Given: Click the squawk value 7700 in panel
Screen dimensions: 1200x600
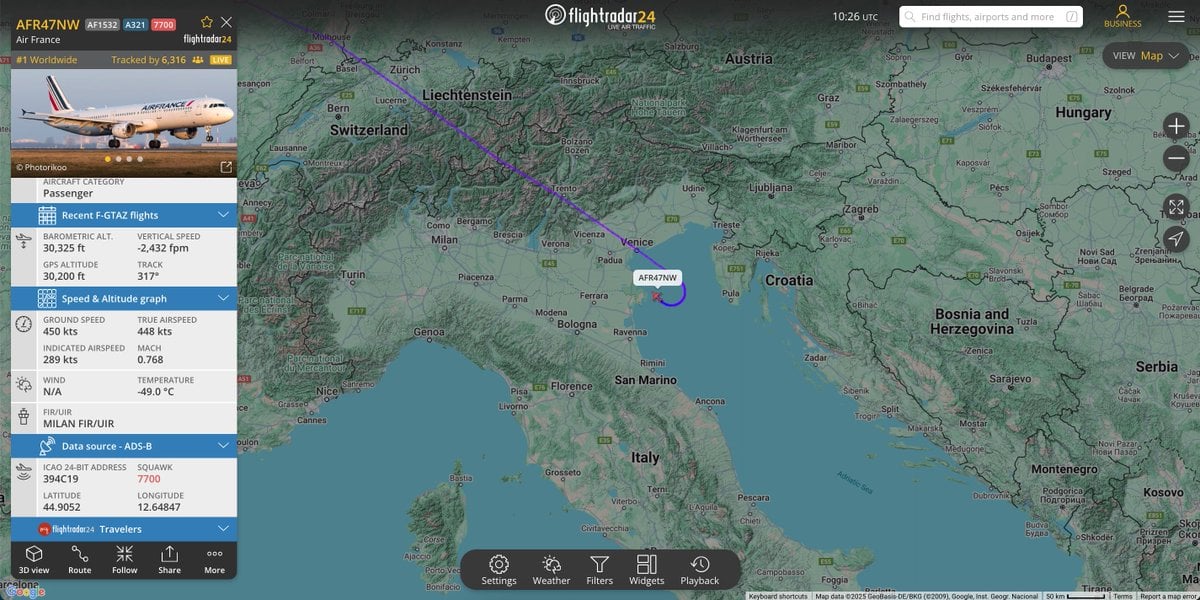Looking at the screenshot, I should 148,479.
